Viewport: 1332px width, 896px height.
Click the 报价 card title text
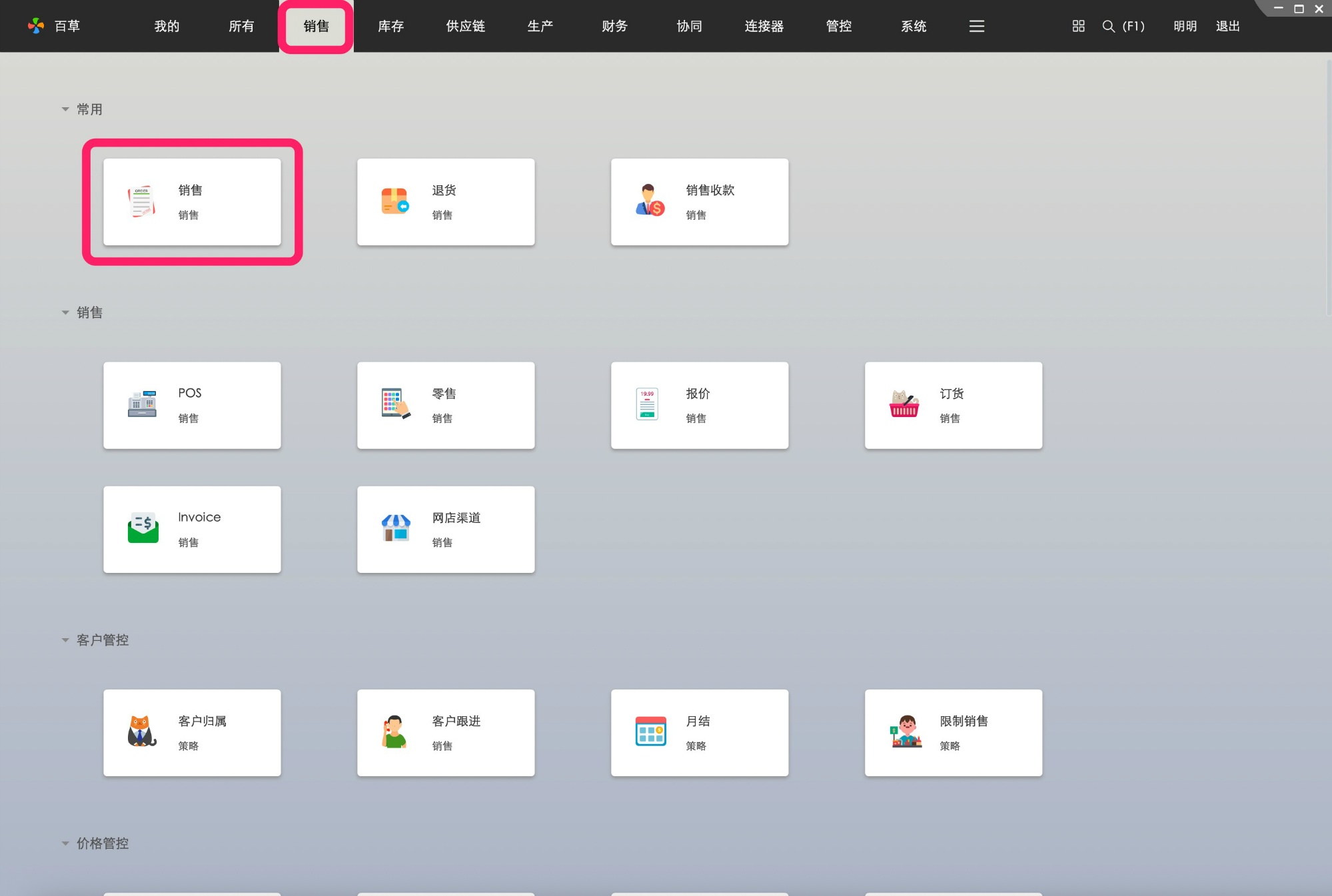coord(698,394)
